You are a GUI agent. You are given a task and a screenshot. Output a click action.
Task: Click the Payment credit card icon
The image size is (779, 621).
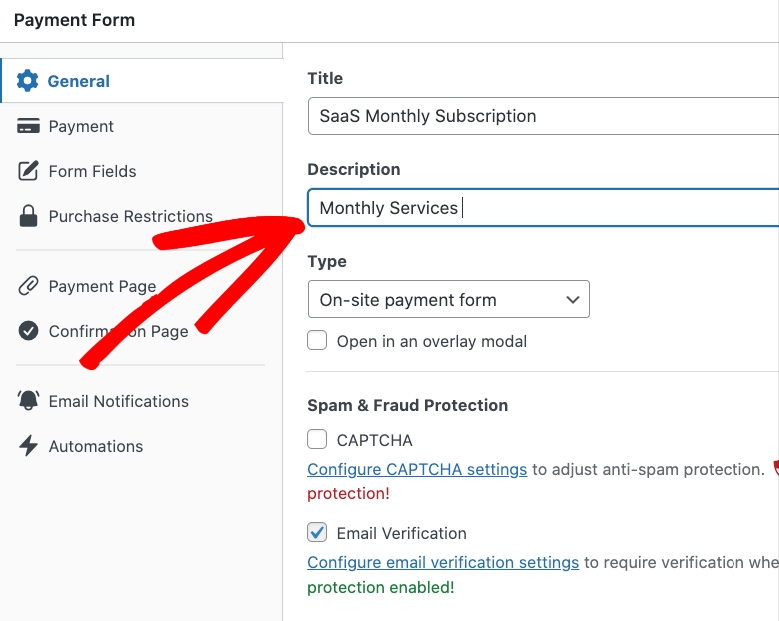(x=29, y=126)
